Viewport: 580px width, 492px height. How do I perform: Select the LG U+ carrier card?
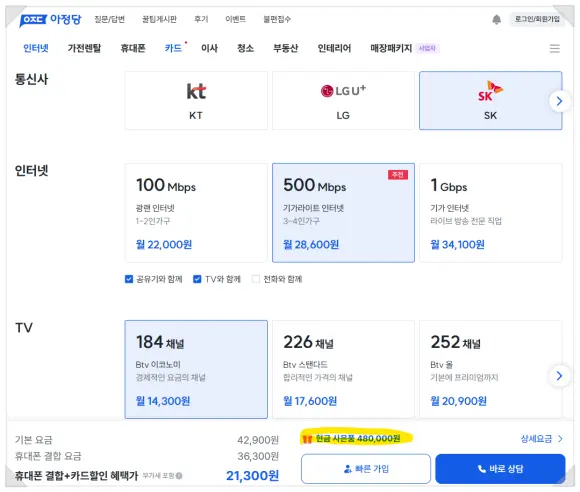pos(343,101)
